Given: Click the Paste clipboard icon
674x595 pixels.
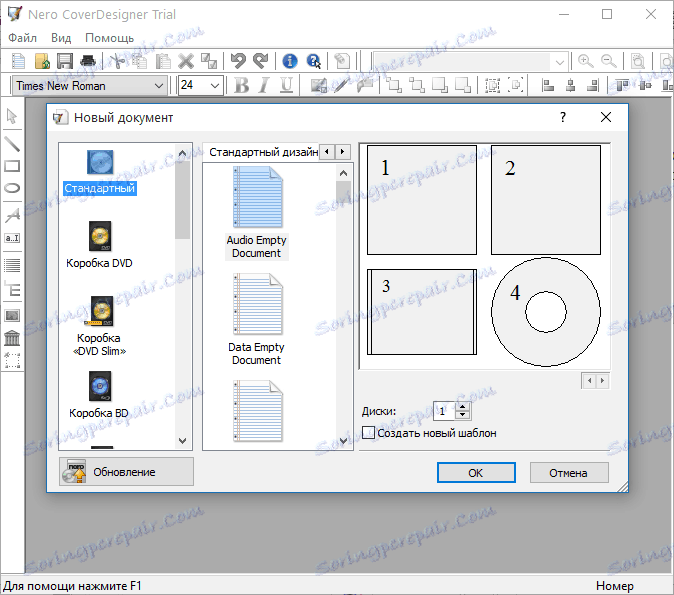Looking at the screenshot, I should (x=163, y=61).
